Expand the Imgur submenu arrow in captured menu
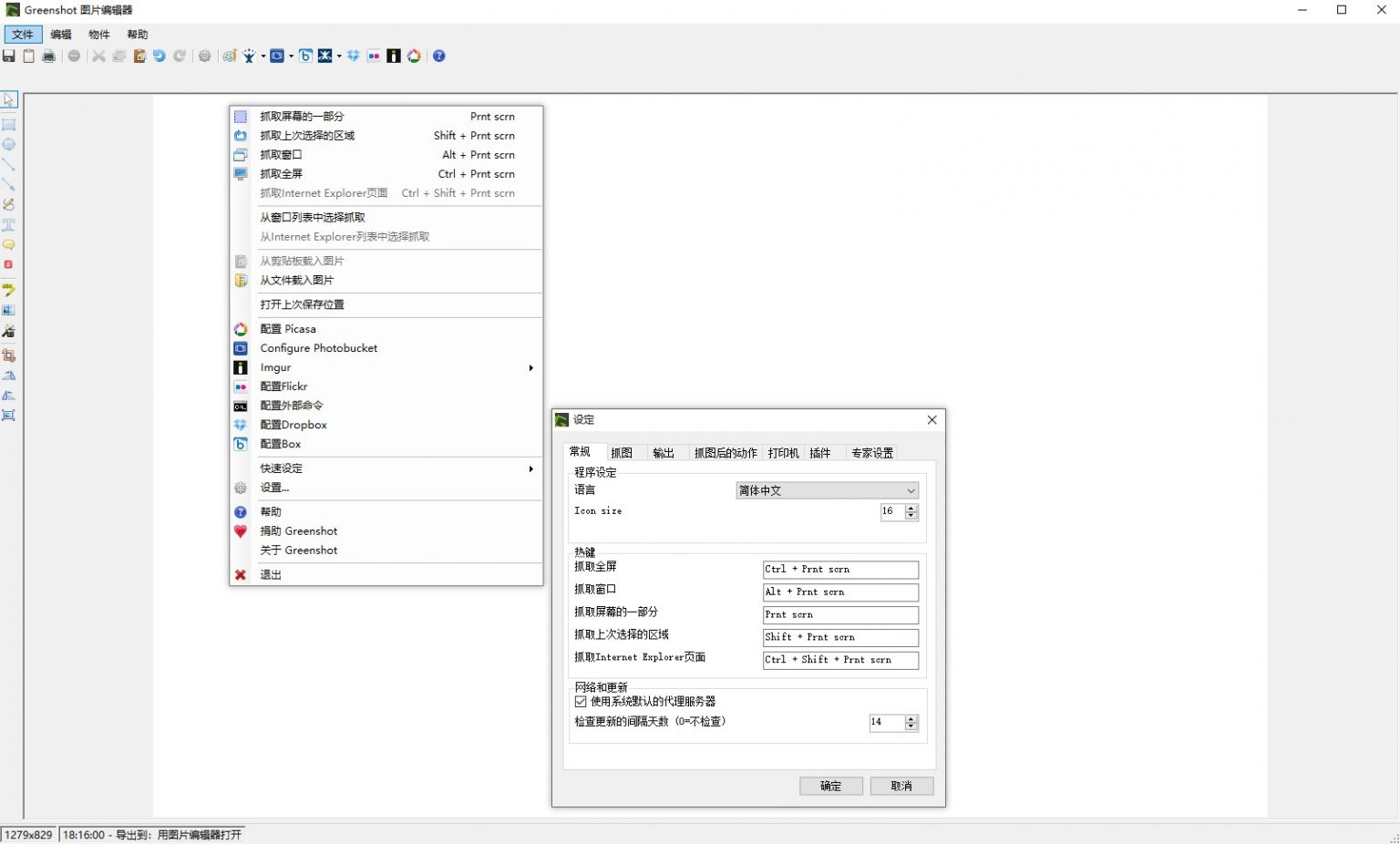The height and width of the screenshot is (844, 1400). point(530,368)
